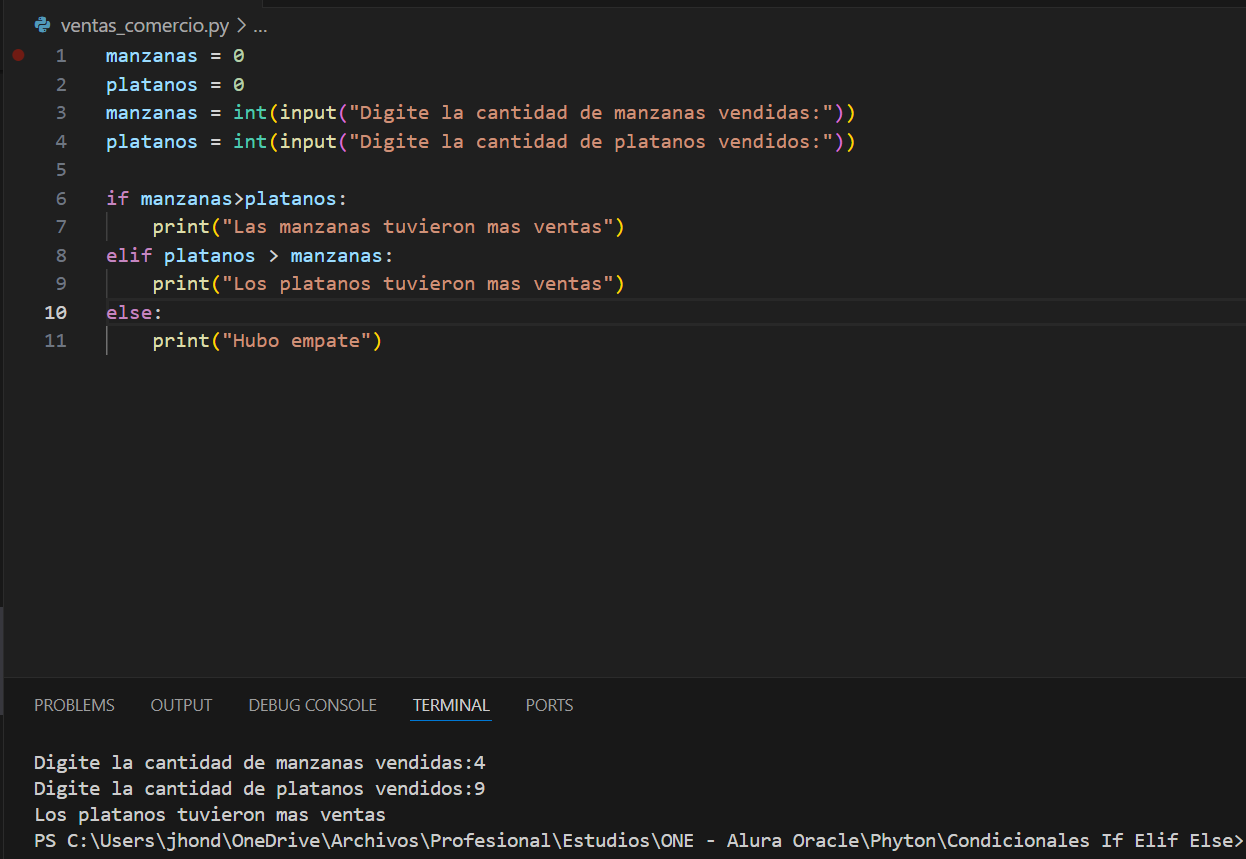Image resolution: width=1246 pixels, height=859 pixels.
Task: Click line number 5 of empty line
Action: 61,169
